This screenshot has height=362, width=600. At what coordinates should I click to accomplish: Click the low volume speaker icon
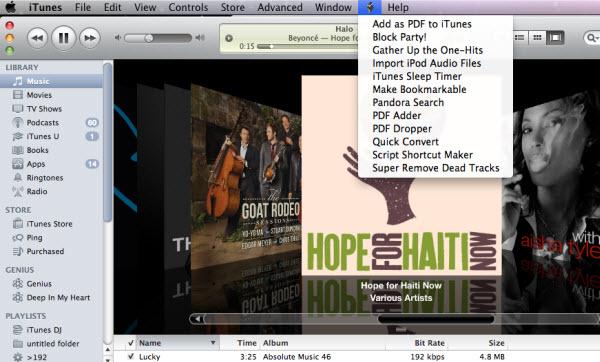point(118,38)
